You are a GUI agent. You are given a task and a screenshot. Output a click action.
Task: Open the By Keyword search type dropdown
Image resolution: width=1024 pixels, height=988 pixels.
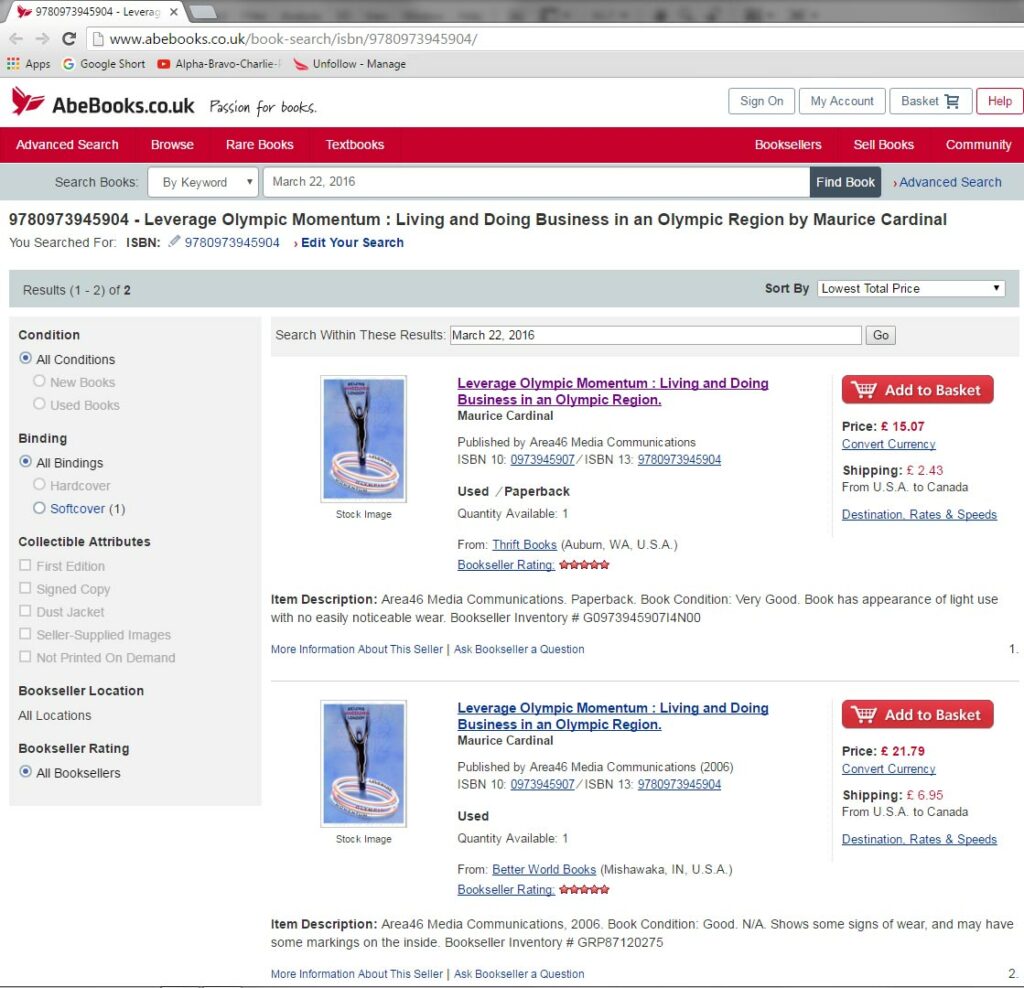(x=203, y=182)
